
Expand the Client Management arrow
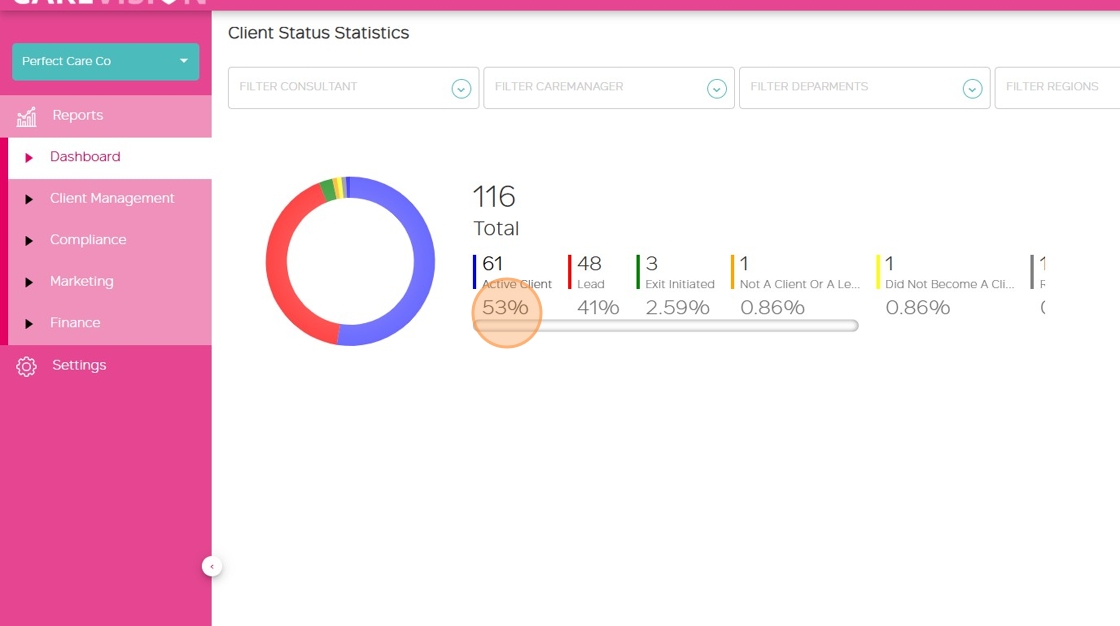[x=29, y=199]
